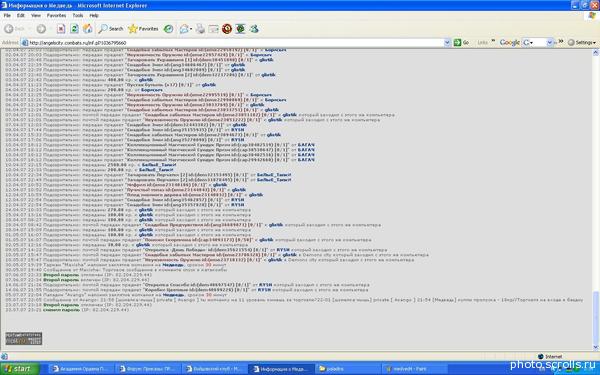Click the counter banner image at page bottom
This screenshot has height=375, width=600.
point(24,339)
